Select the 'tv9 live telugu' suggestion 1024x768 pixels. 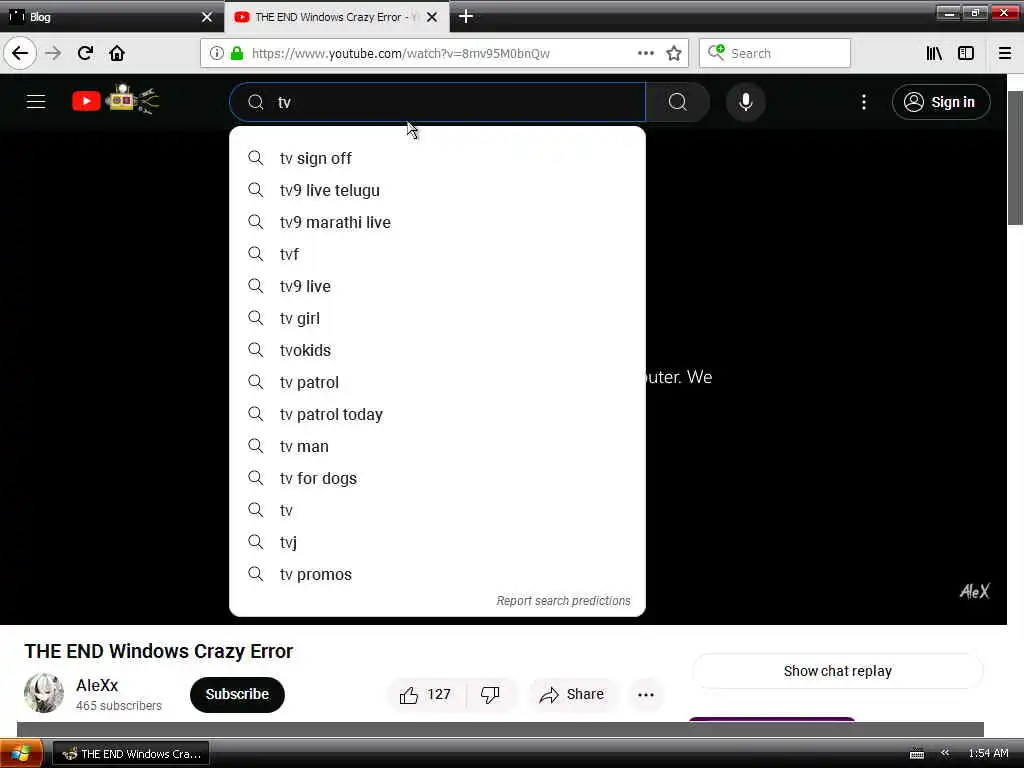(x=438, y=190)
